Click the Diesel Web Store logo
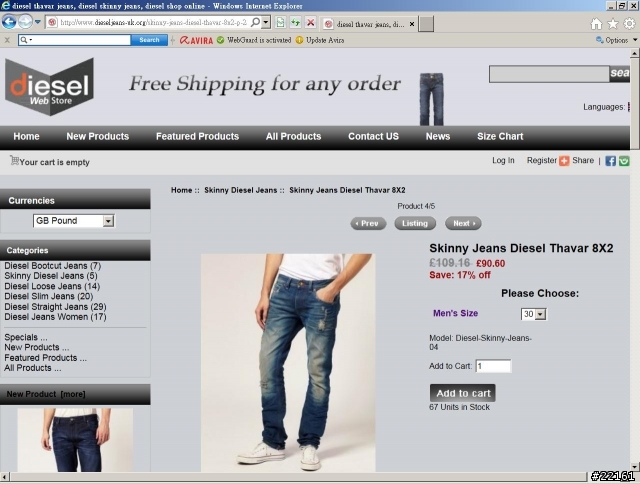 click(49, 87)
